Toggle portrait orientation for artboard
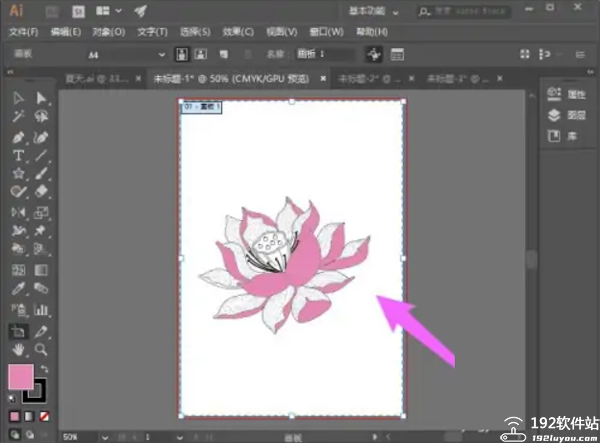Image resolution: width=600 pixels, height=443 pixels. pyautogui.click(x=182, y=54)
